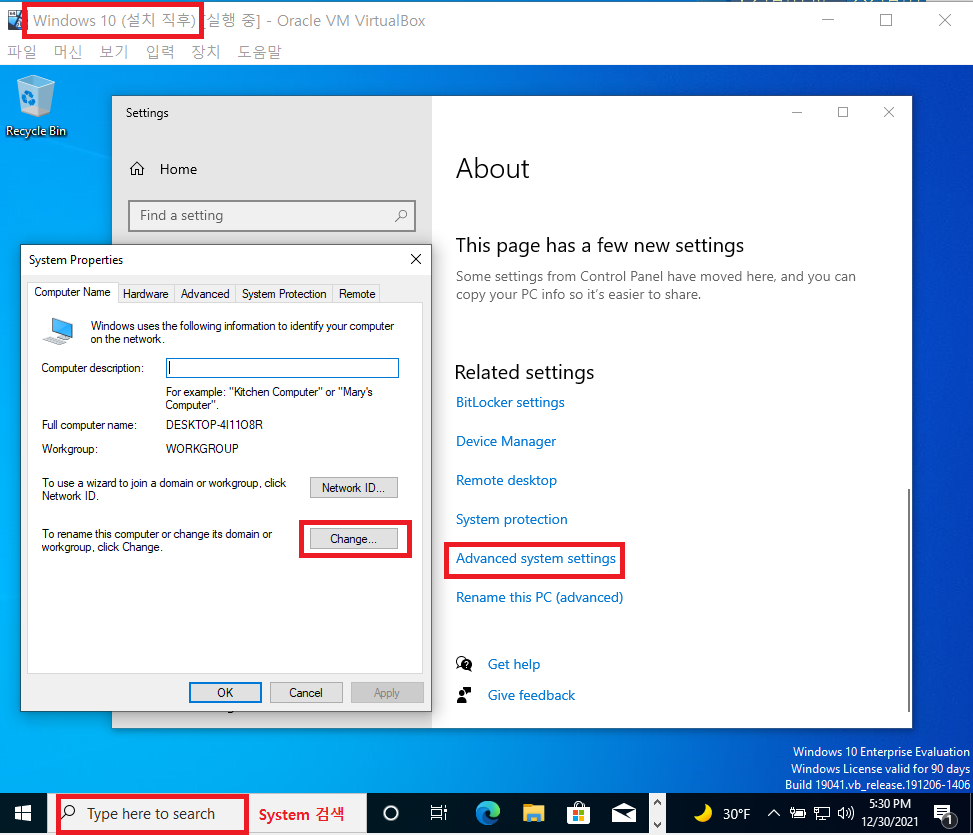The height and width of the screenshot is (835, 973).
Task: Switch to the System Protection tab
Action: pos(284,294)
